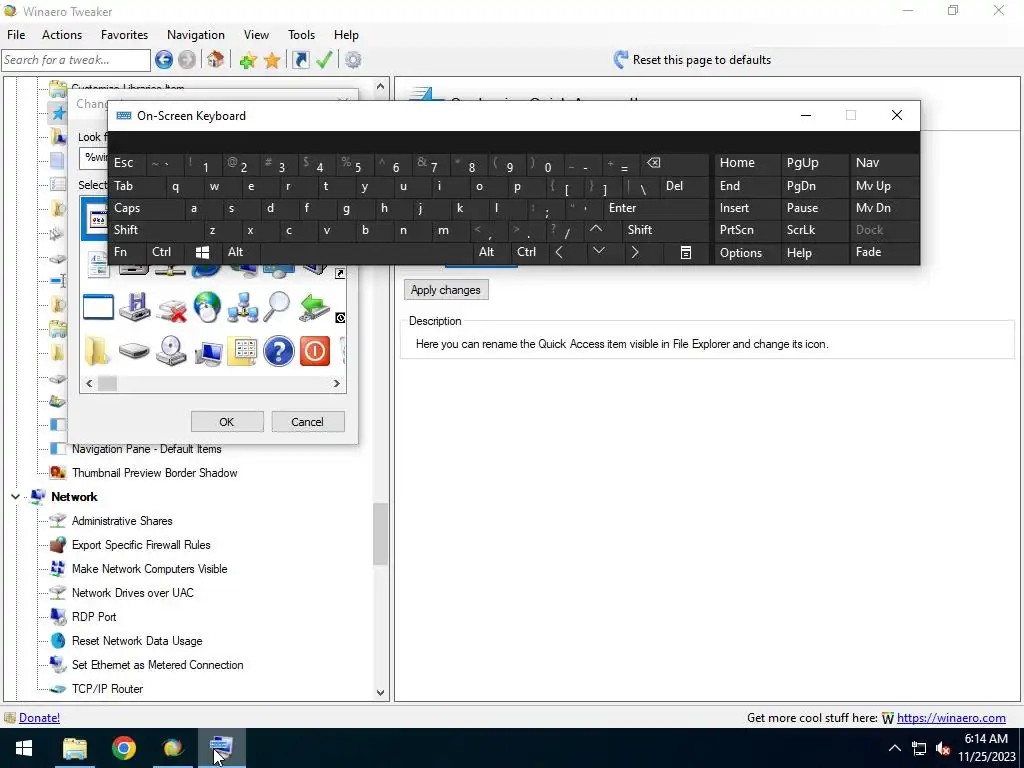Click the Search for a tweak field

[x=76, y=60]
